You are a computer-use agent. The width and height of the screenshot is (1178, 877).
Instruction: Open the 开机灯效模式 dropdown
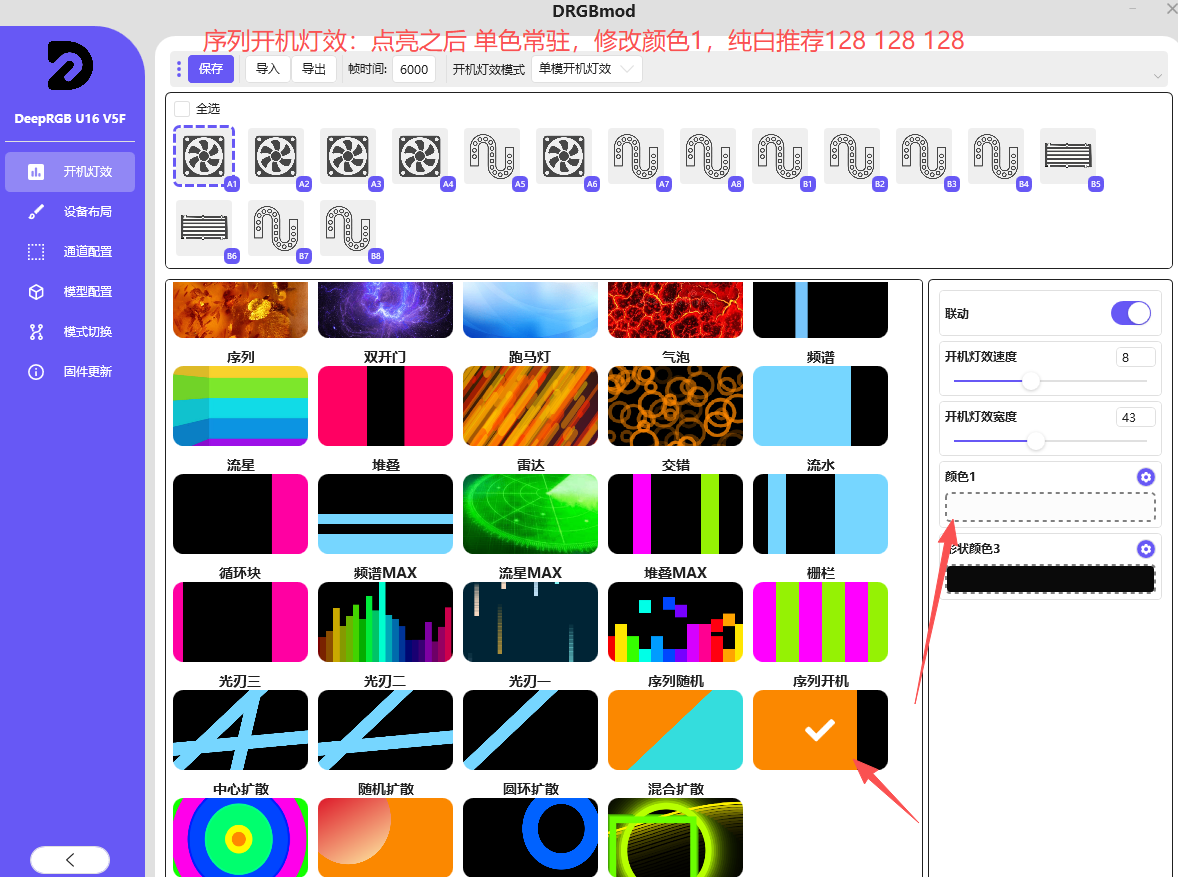coord(586,69)
